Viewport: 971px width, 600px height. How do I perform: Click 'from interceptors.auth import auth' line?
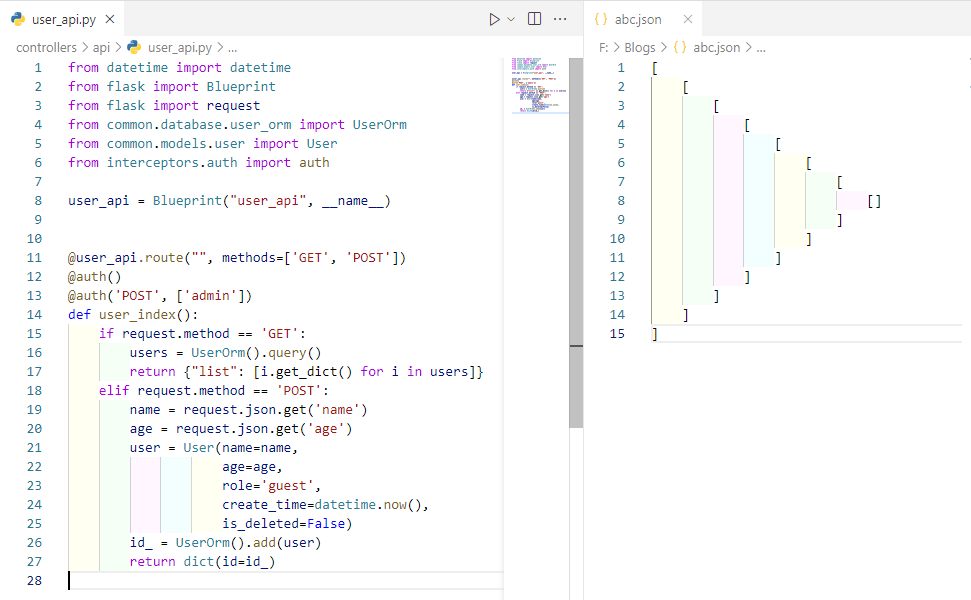199,162
